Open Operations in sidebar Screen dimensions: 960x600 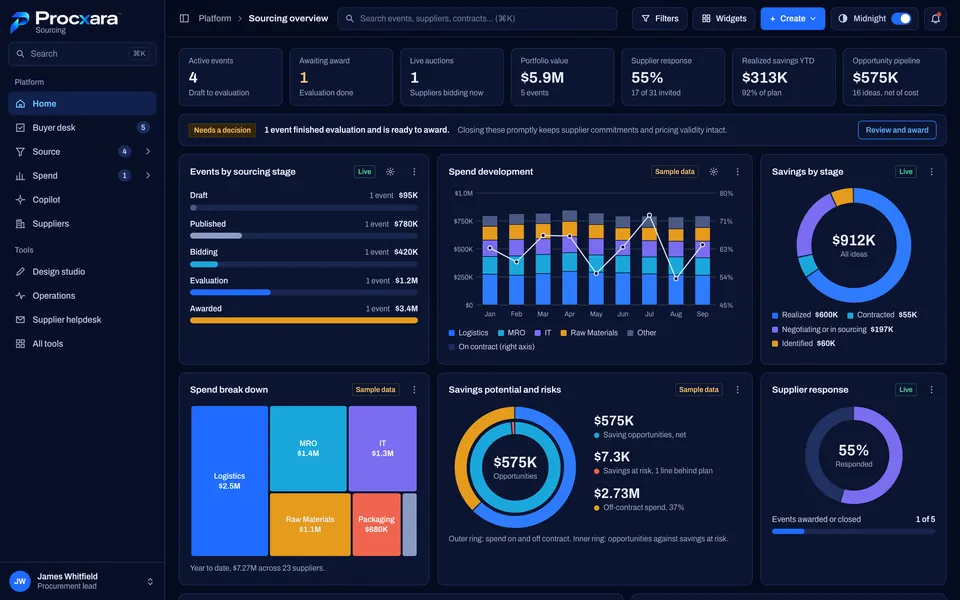pyautogui.click(x=82, y=296)
